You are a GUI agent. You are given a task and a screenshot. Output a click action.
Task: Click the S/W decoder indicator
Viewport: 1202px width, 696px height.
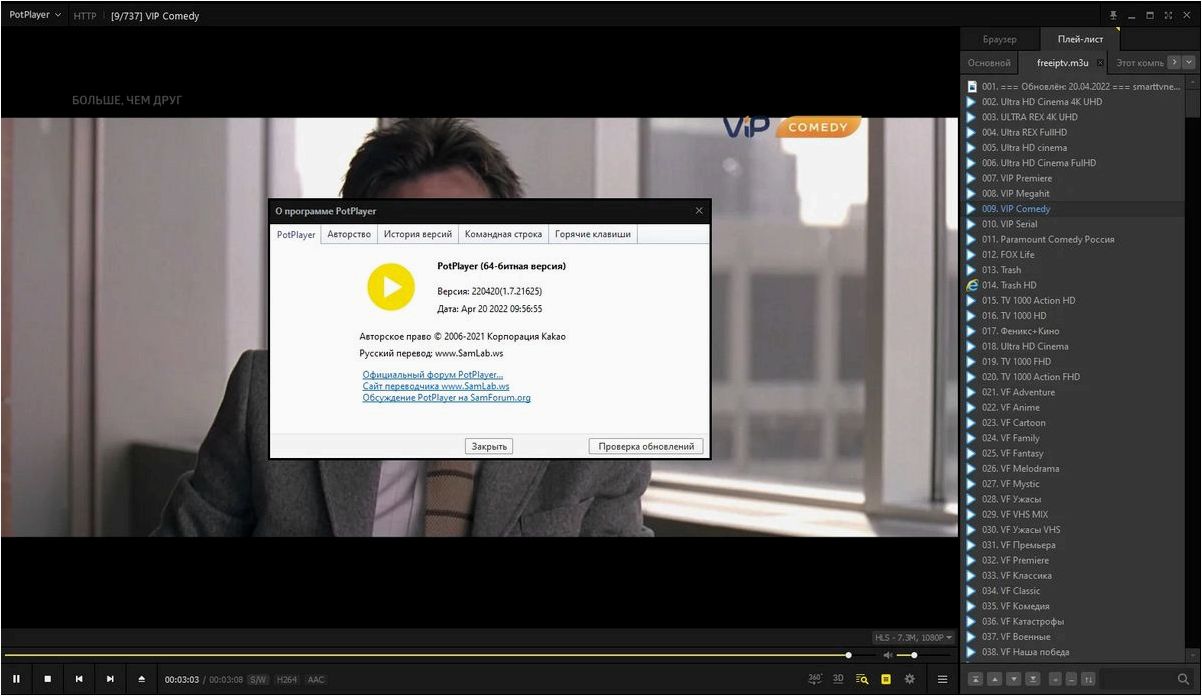point(258,680)
